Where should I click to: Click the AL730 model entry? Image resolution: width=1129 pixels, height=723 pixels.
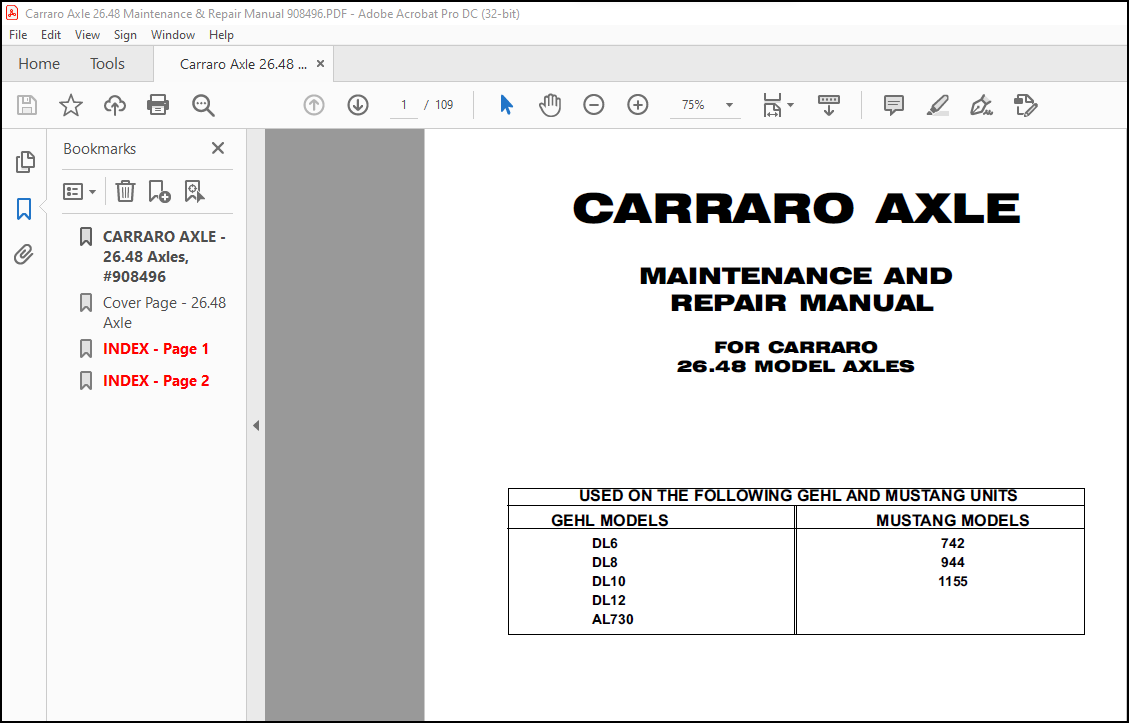(x=612, y=619)
